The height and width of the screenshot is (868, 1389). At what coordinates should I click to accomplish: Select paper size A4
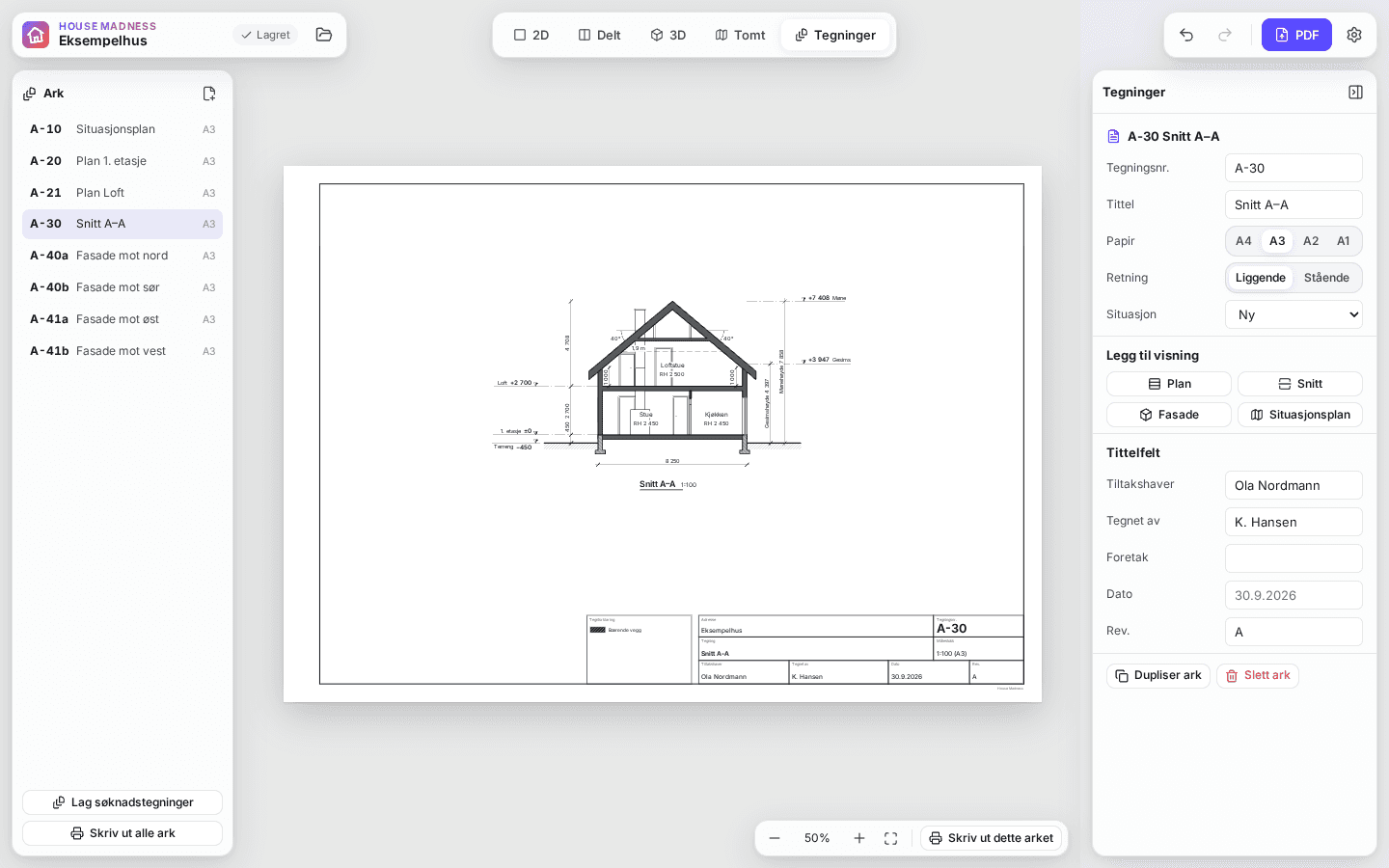click(x=1243, y=241)
